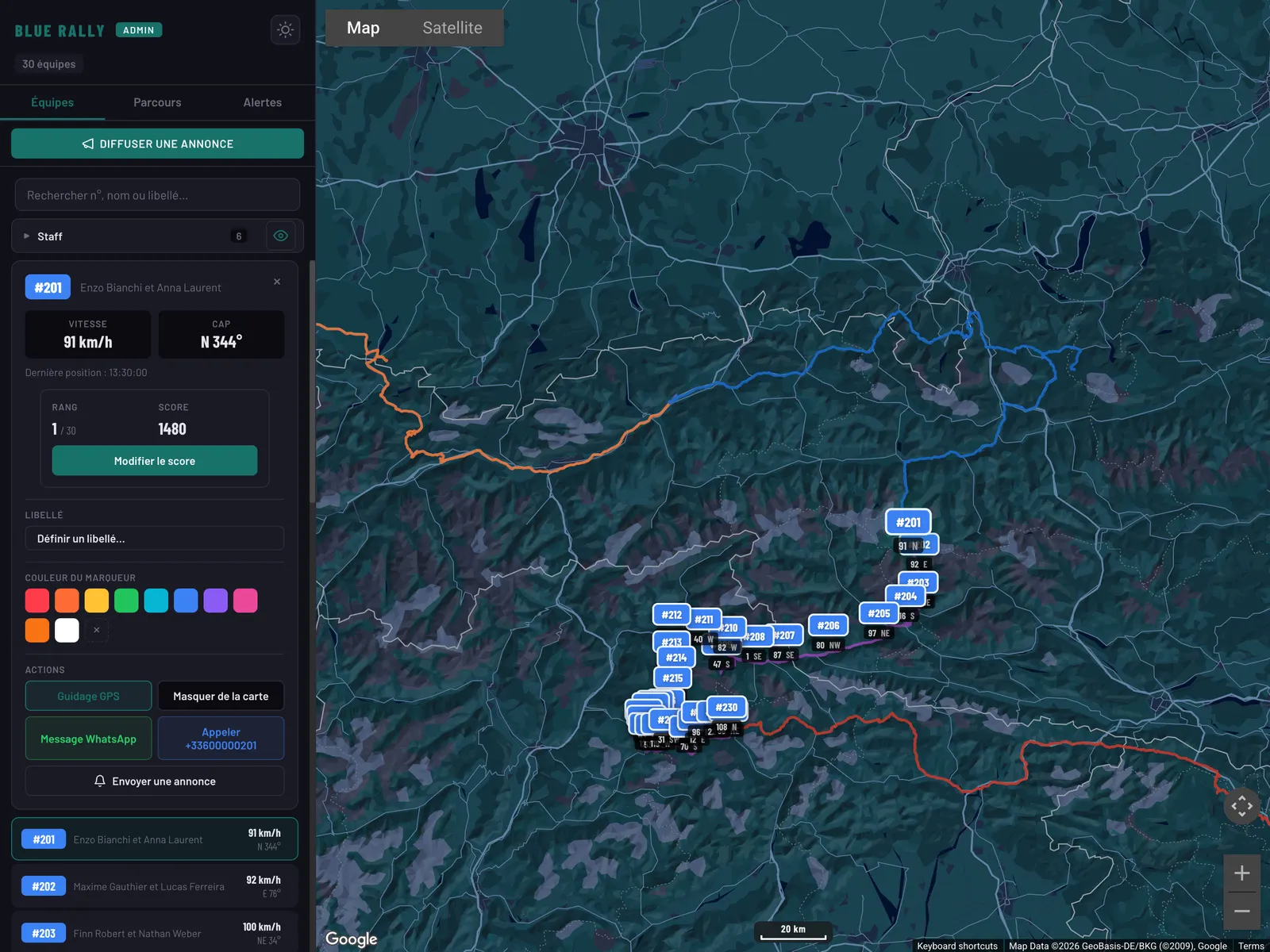Pick the white marker color

tap(67, 630)
